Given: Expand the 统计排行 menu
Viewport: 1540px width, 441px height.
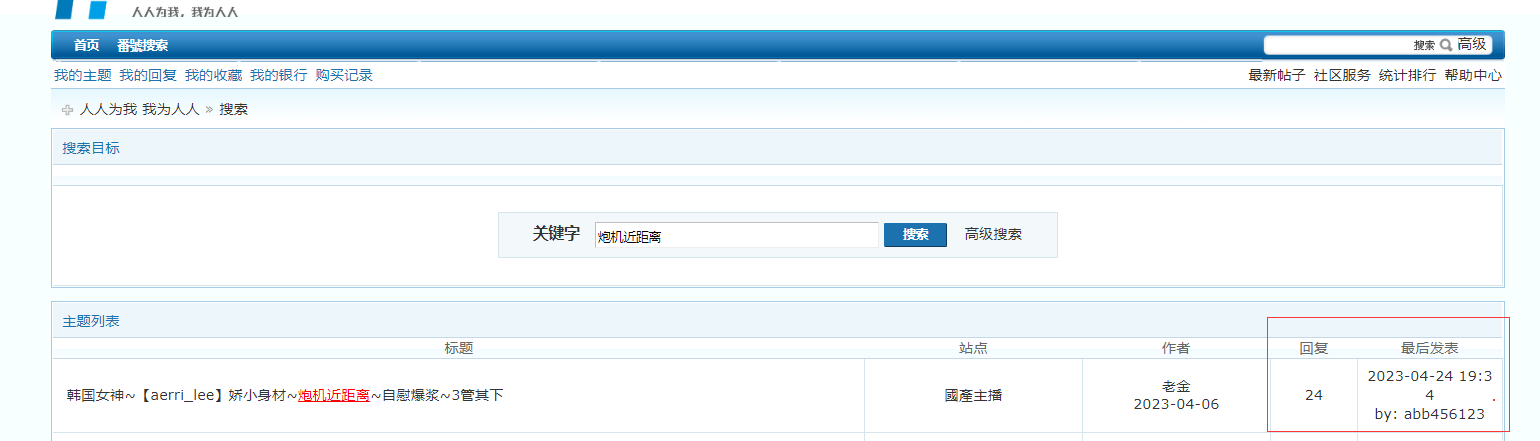Looking at the screenshot, I should (x=1407, y=75).
